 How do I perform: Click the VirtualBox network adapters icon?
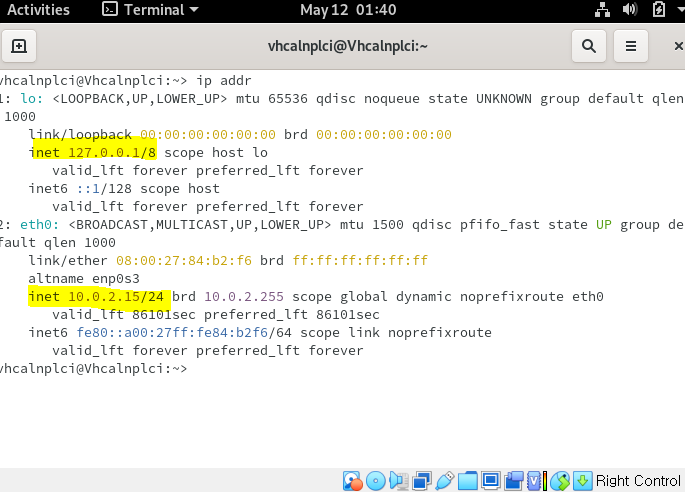[x=422, y=481]
